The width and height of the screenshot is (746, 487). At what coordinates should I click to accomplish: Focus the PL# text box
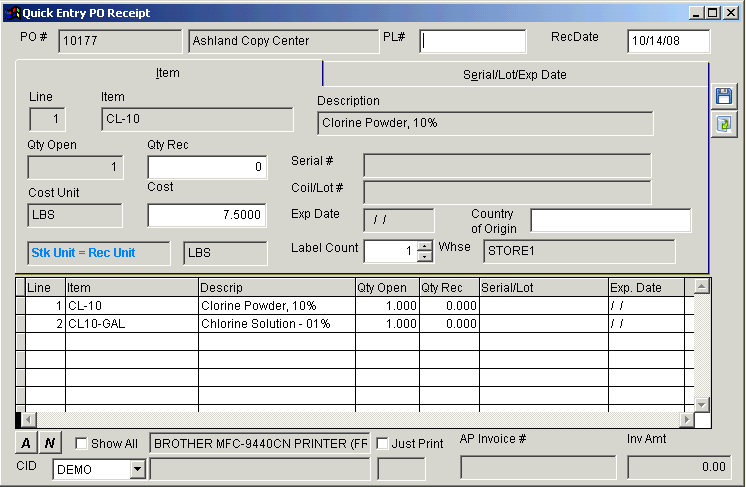pos(473,41)
